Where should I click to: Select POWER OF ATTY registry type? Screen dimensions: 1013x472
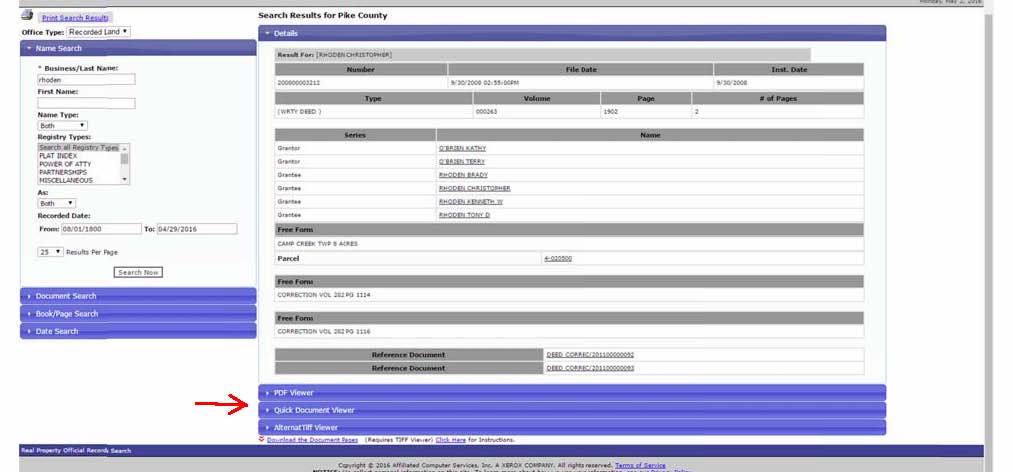pos(59,164)
